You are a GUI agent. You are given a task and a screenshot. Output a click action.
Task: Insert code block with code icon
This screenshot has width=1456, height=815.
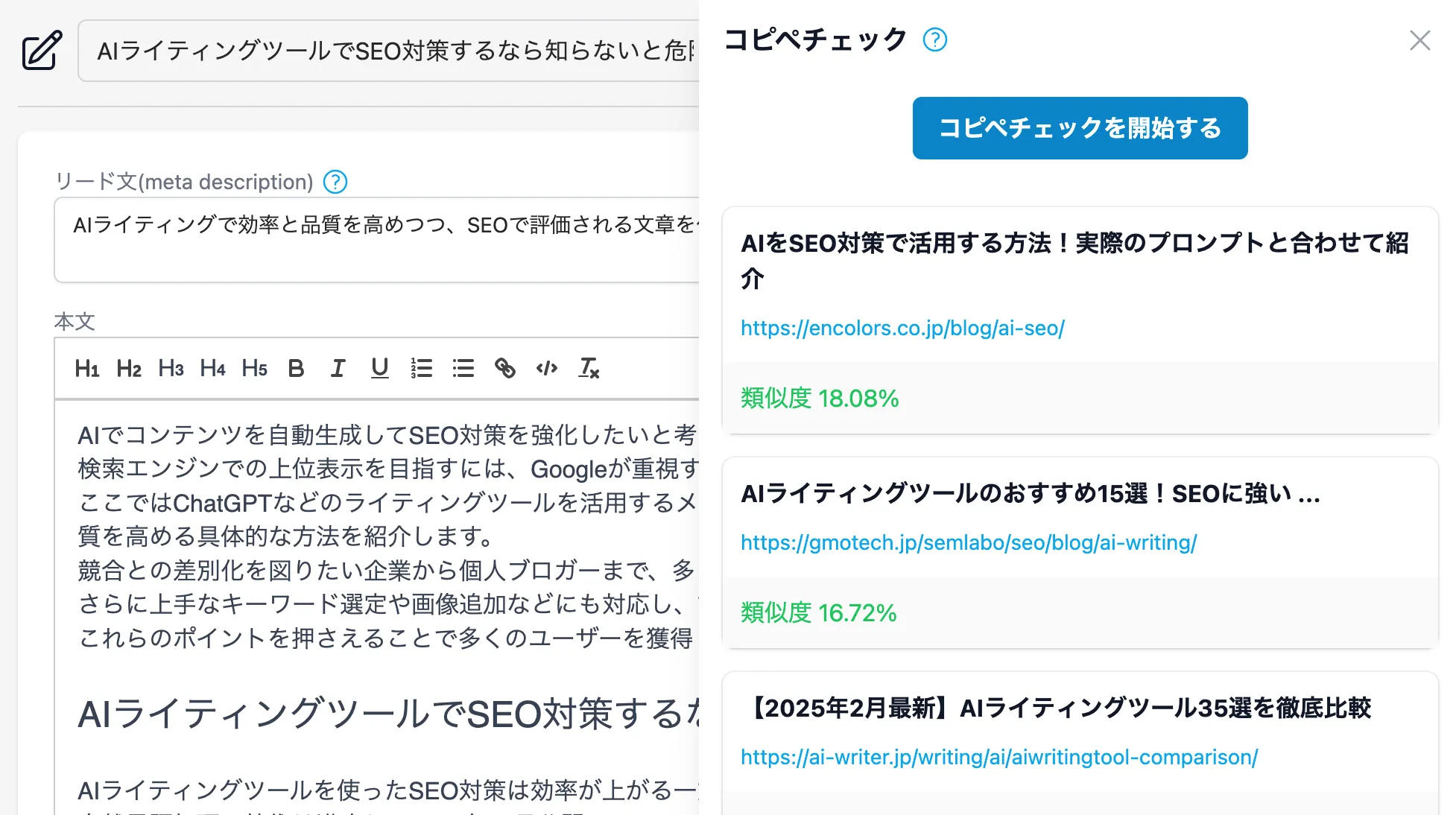547,368
